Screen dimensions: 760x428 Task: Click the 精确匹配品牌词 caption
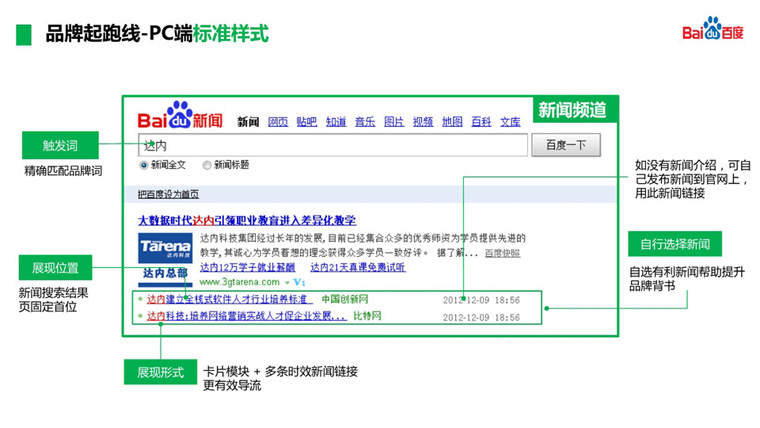pos(63,171)
